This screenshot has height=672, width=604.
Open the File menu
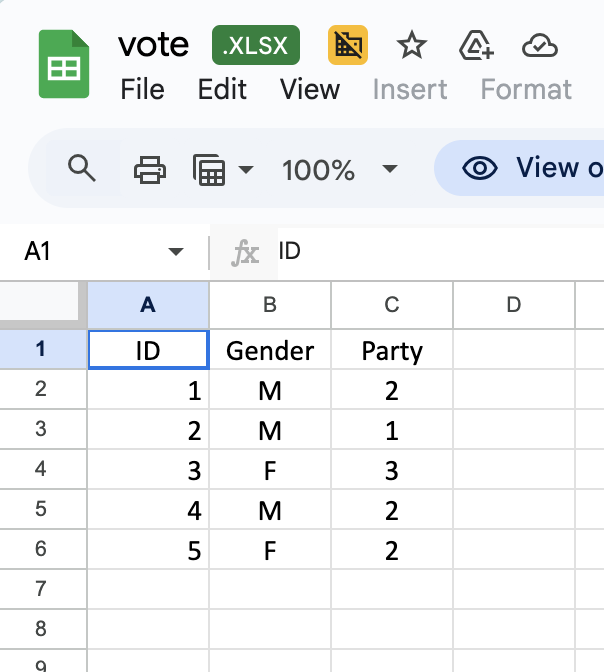142,89
